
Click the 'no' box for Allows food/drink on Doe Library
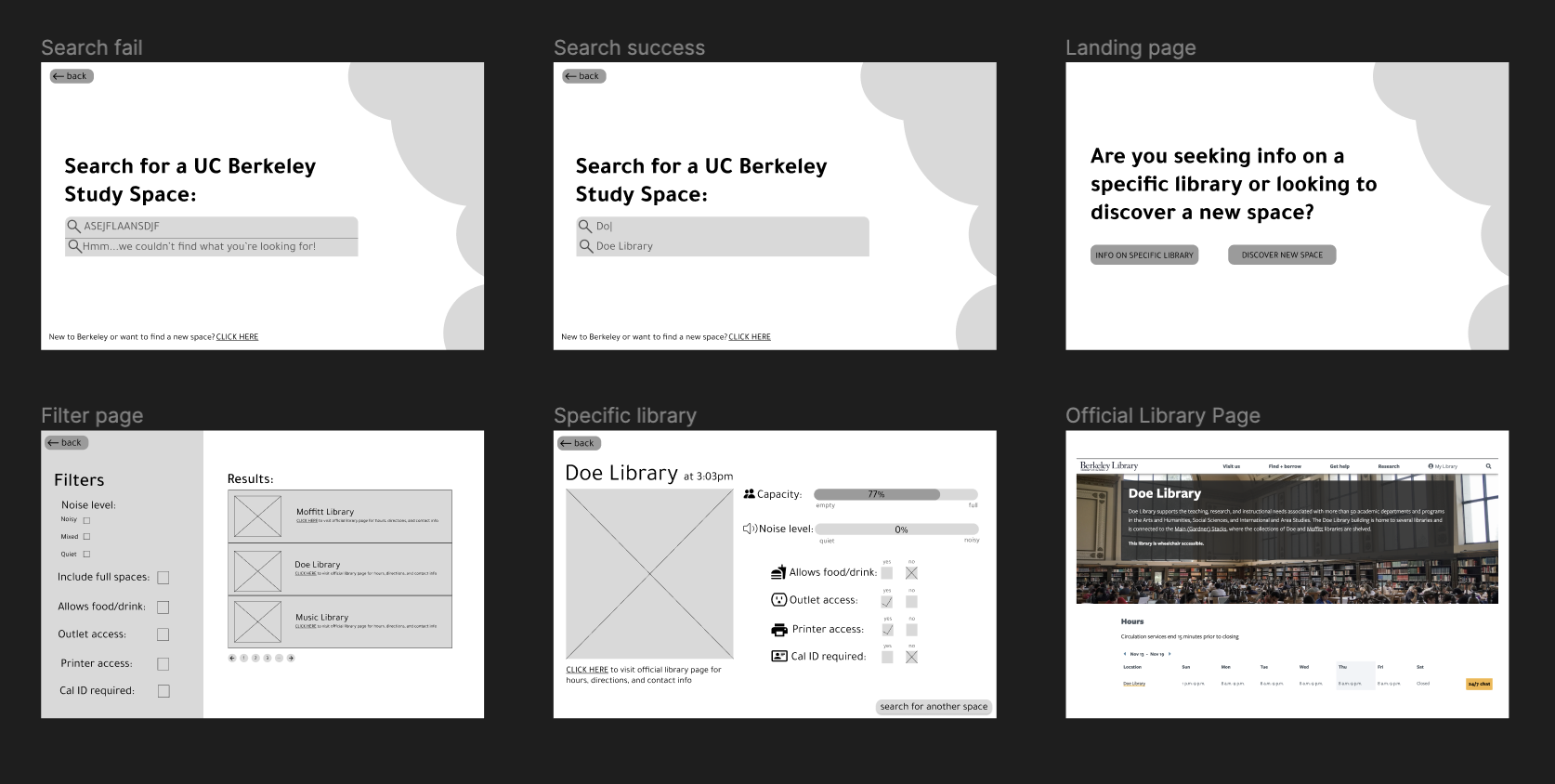click(911, 573)
